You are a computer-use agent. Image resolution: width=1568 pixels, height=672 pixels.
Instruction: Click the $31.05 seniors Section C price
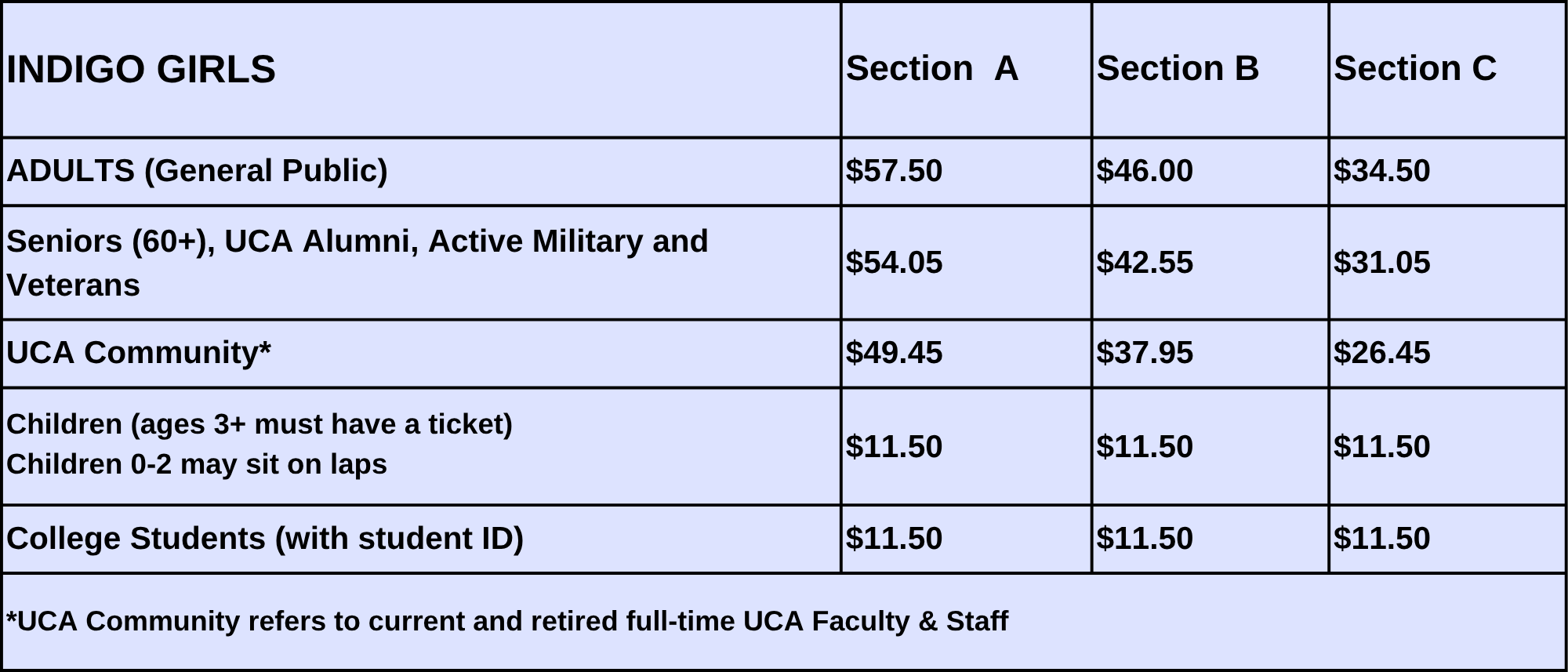tap(1382, 263)
